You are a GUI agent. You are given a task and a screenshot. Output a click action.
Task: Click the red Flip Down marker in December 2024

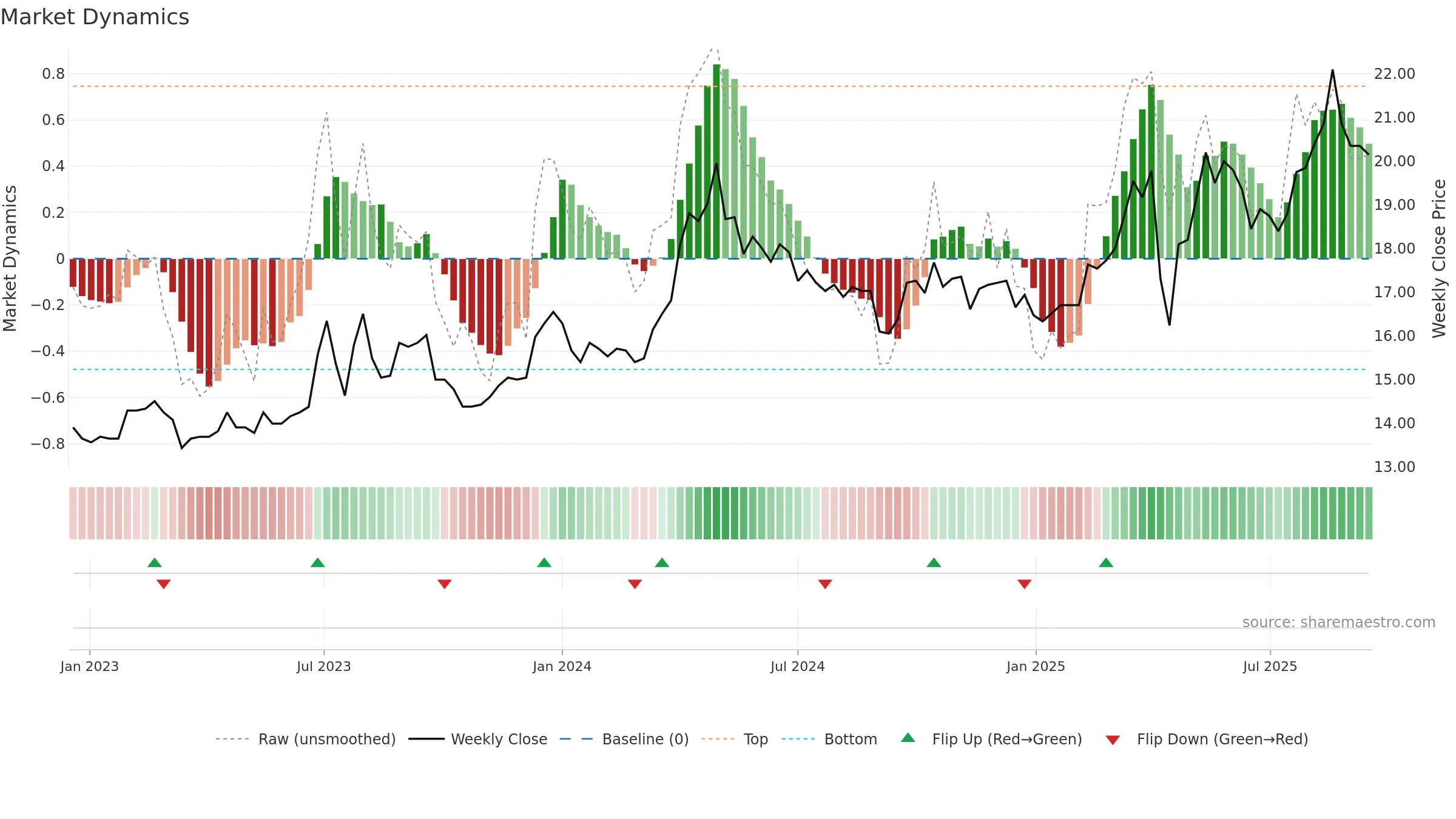1025,584
